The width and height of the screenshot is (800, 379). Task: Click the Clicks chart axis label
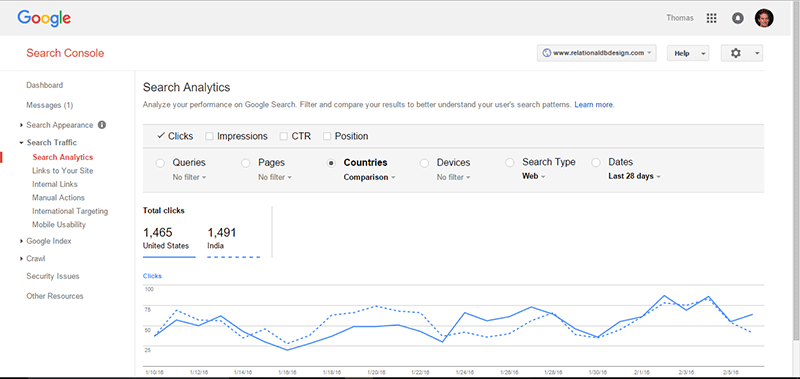[x=152, y=276]
